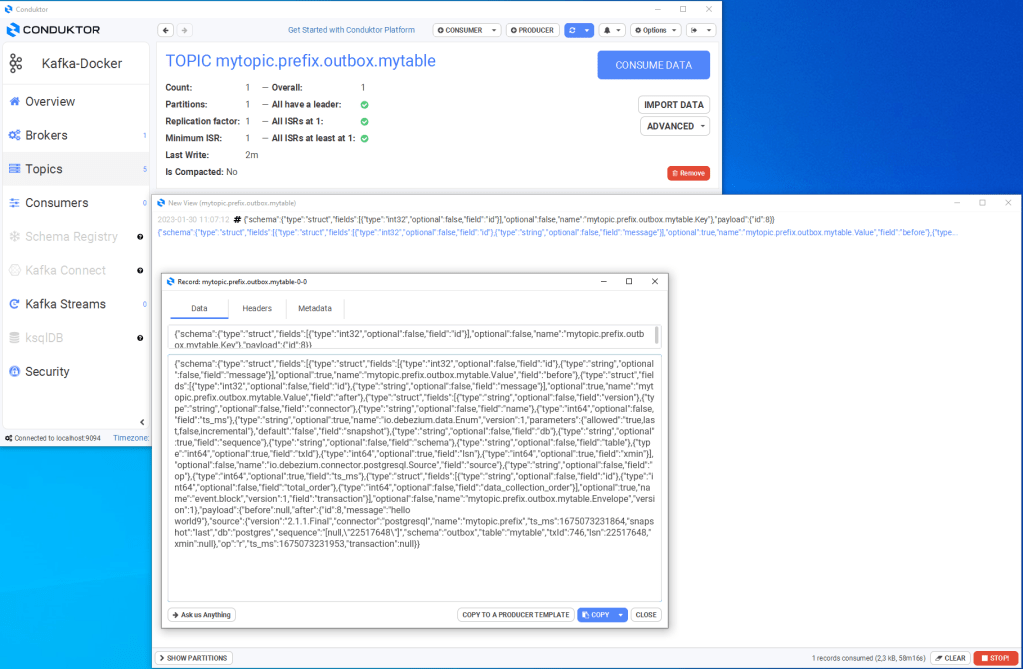Expand the Options dropdown
Image resolution: width=1023 pixels, height=669 pixels.
655,30
